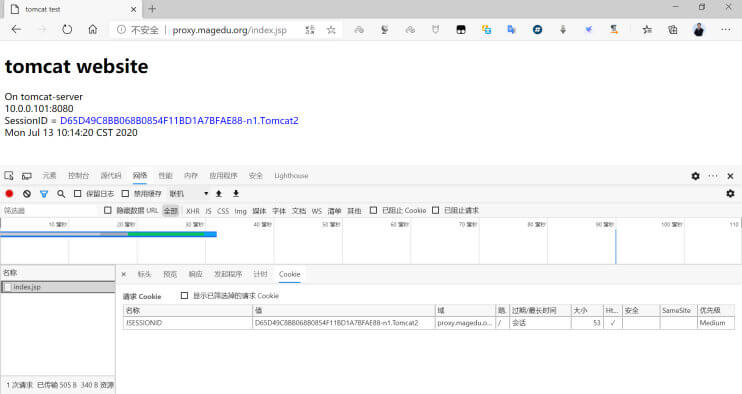Click the network filter text field
The height and width of the screenshot is (394, 742).
[x=50, y=210]
